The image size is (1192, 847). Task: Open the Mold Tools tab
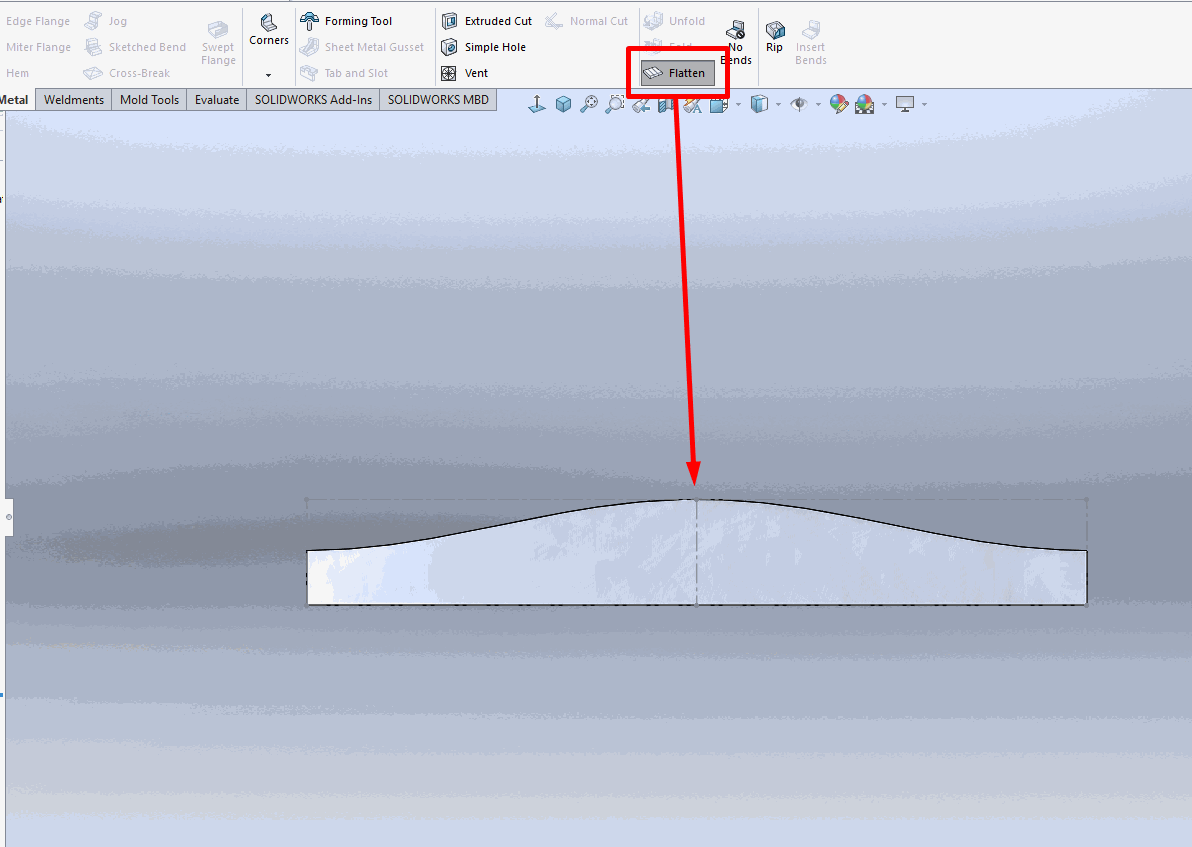tap(149, 100)
